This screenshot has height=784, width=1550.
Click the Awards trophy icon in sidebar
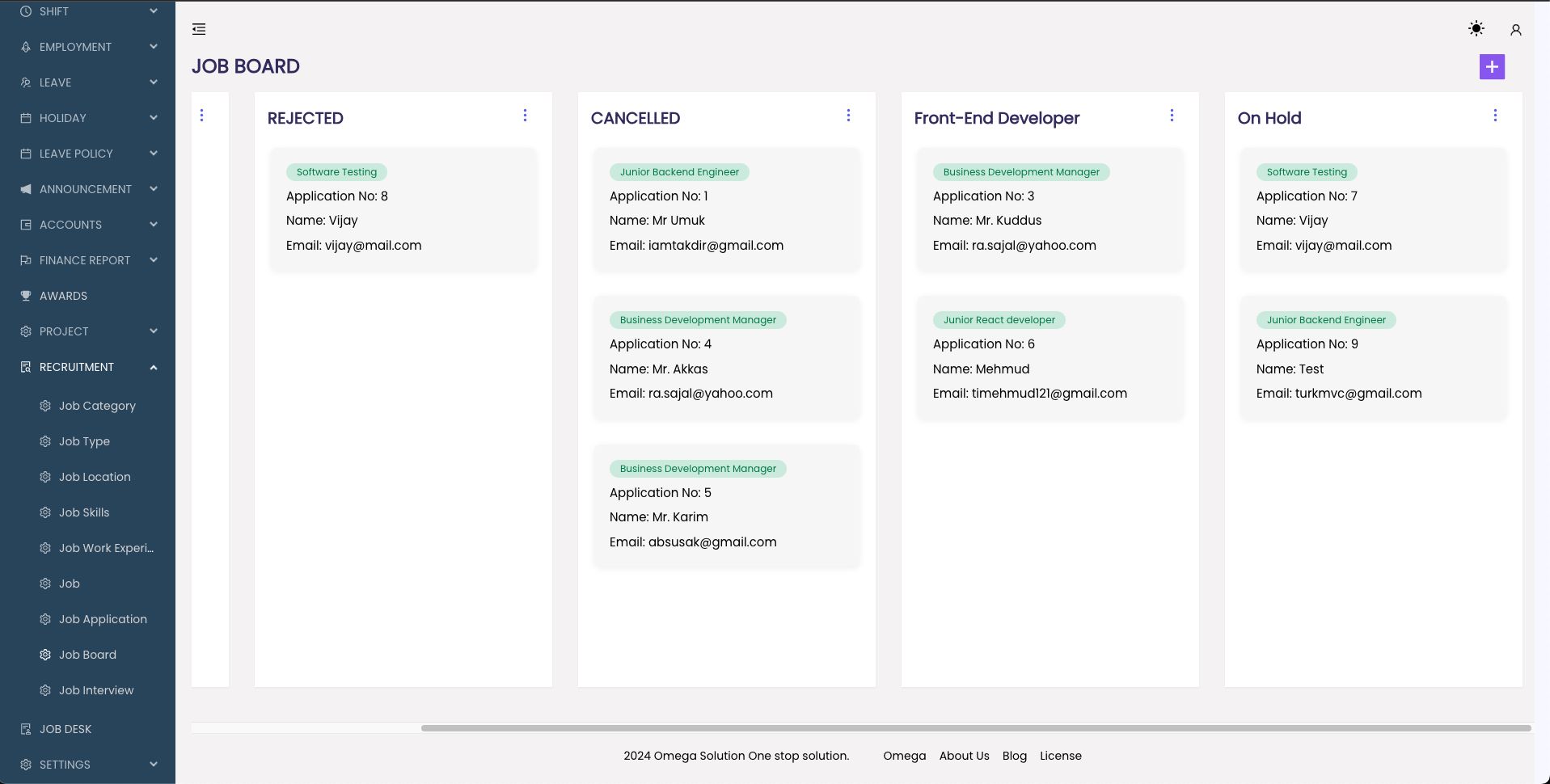click(26, 296)
